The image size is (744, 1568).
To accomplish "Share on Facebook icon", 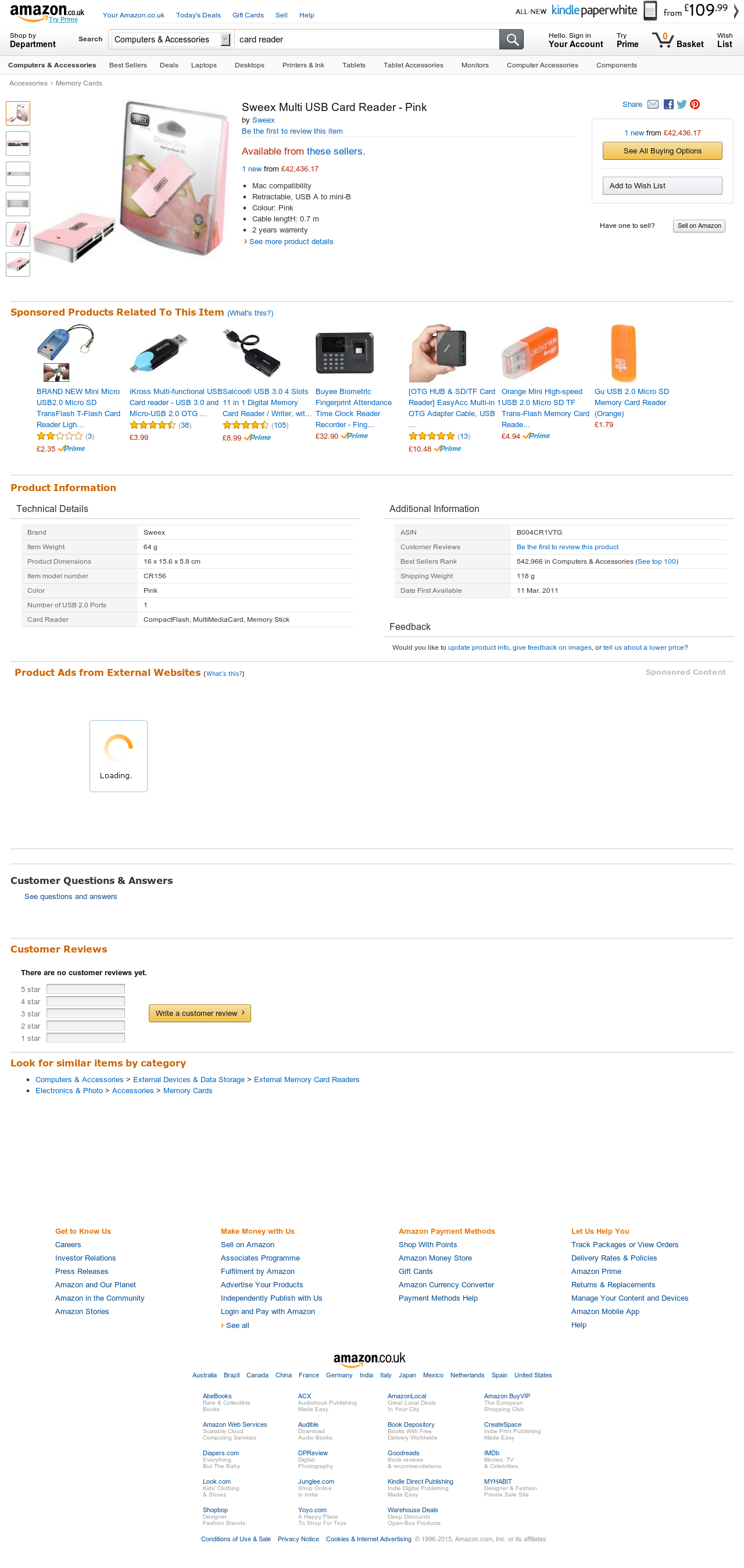I will (x=668, y=104).
